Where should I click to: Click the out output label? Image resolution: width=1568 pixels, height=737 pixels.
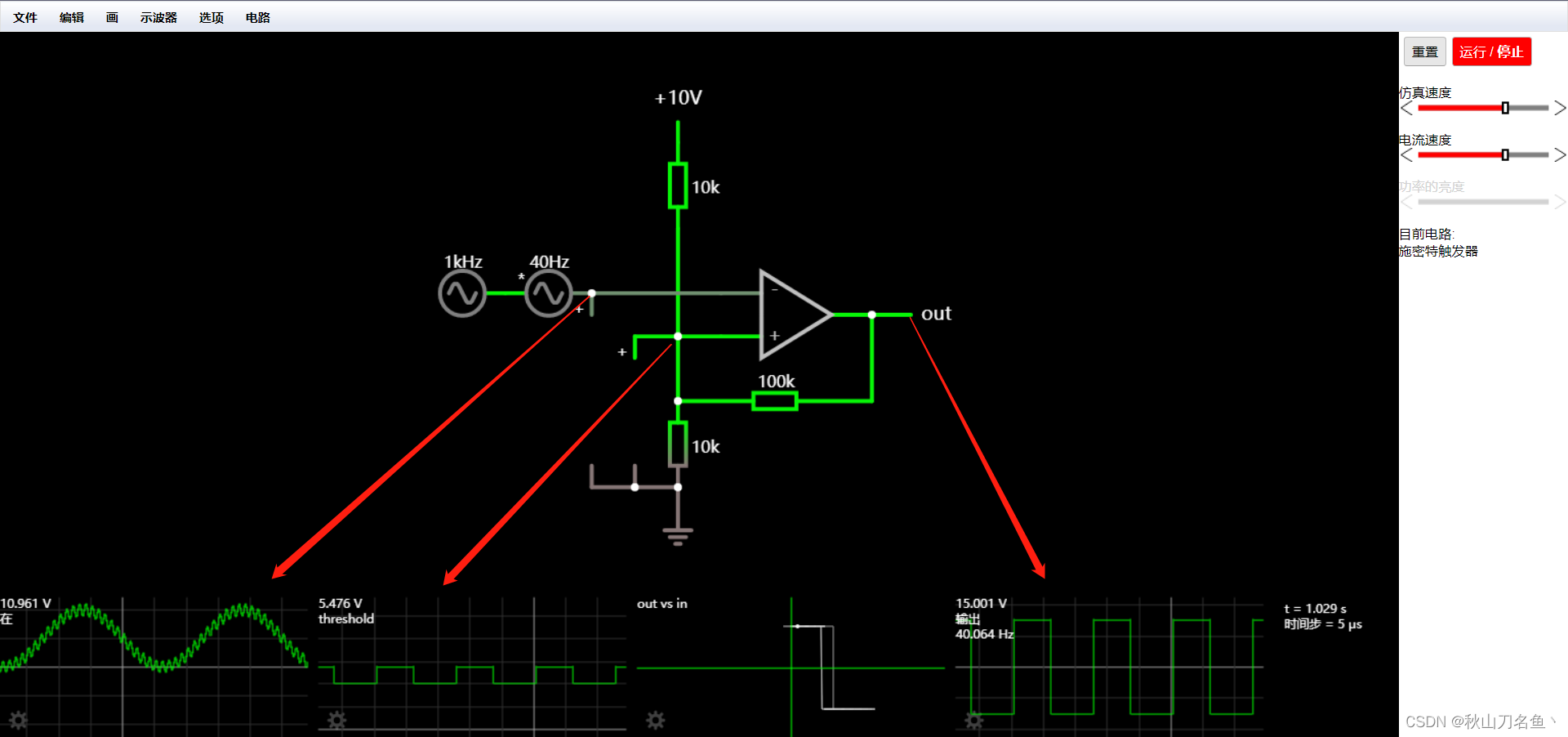pyautogui.click(x=936, y=314)
